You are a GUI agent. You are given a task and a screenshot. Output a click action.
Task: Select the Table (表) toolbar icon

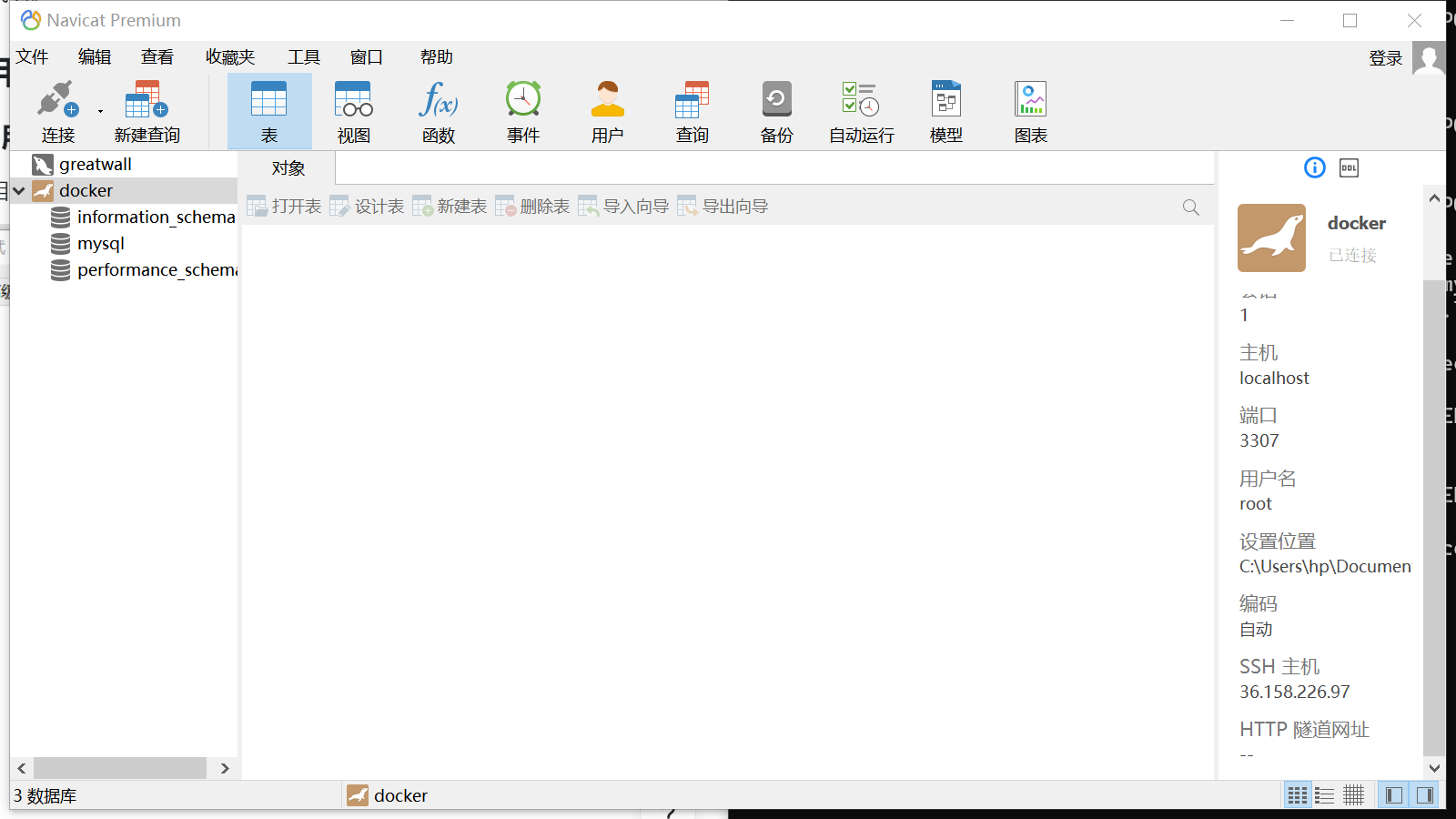click(269, 112)
